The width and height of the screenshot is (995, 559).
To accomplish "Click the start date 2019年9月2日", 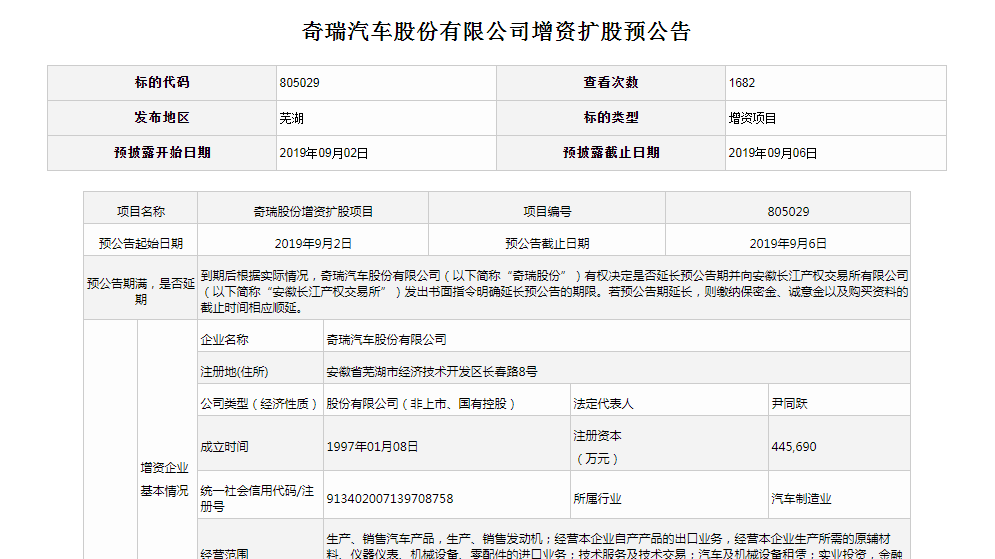I will coord(313,244).
